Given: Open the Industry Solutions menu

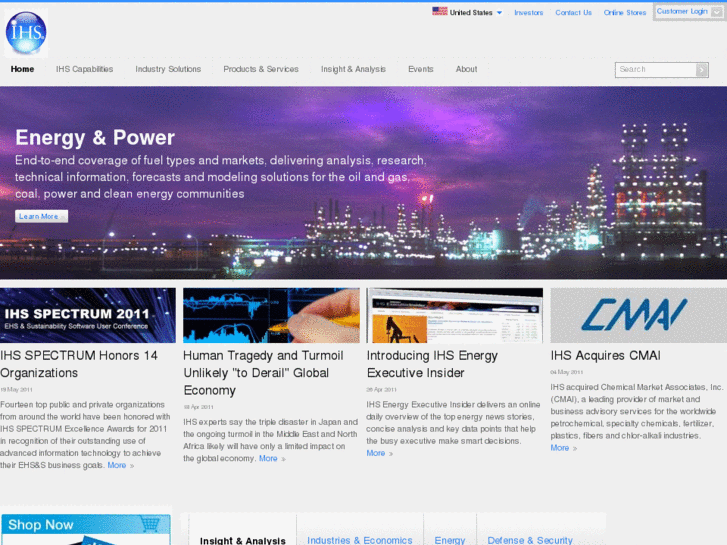Looking at the screenshot, I should (168, 69).
